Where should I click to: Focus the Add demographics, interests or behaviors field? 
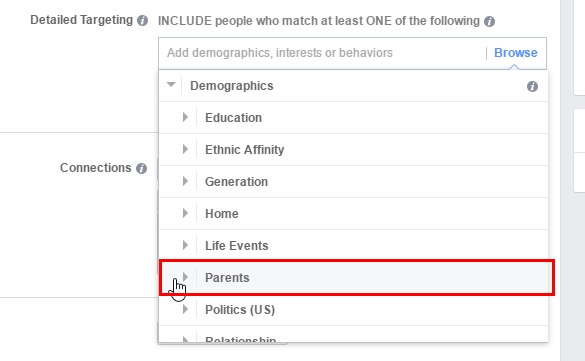pos(322,53)
